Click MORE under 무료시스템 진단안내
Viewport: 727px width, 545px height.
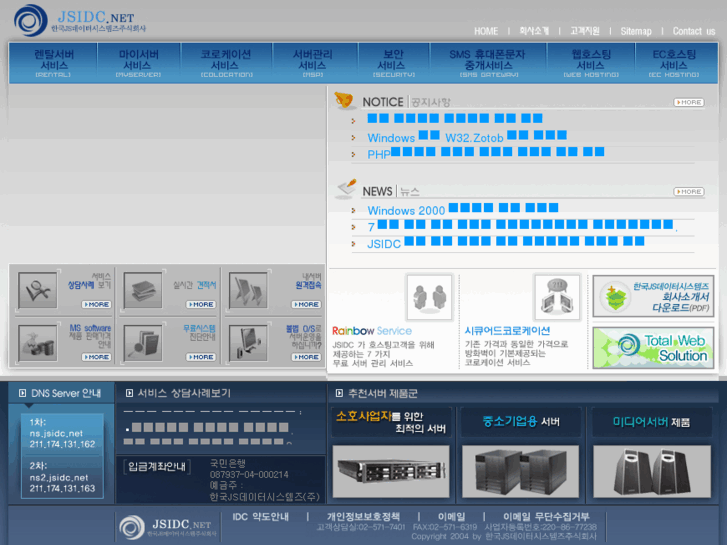click(x=201, y=357)
